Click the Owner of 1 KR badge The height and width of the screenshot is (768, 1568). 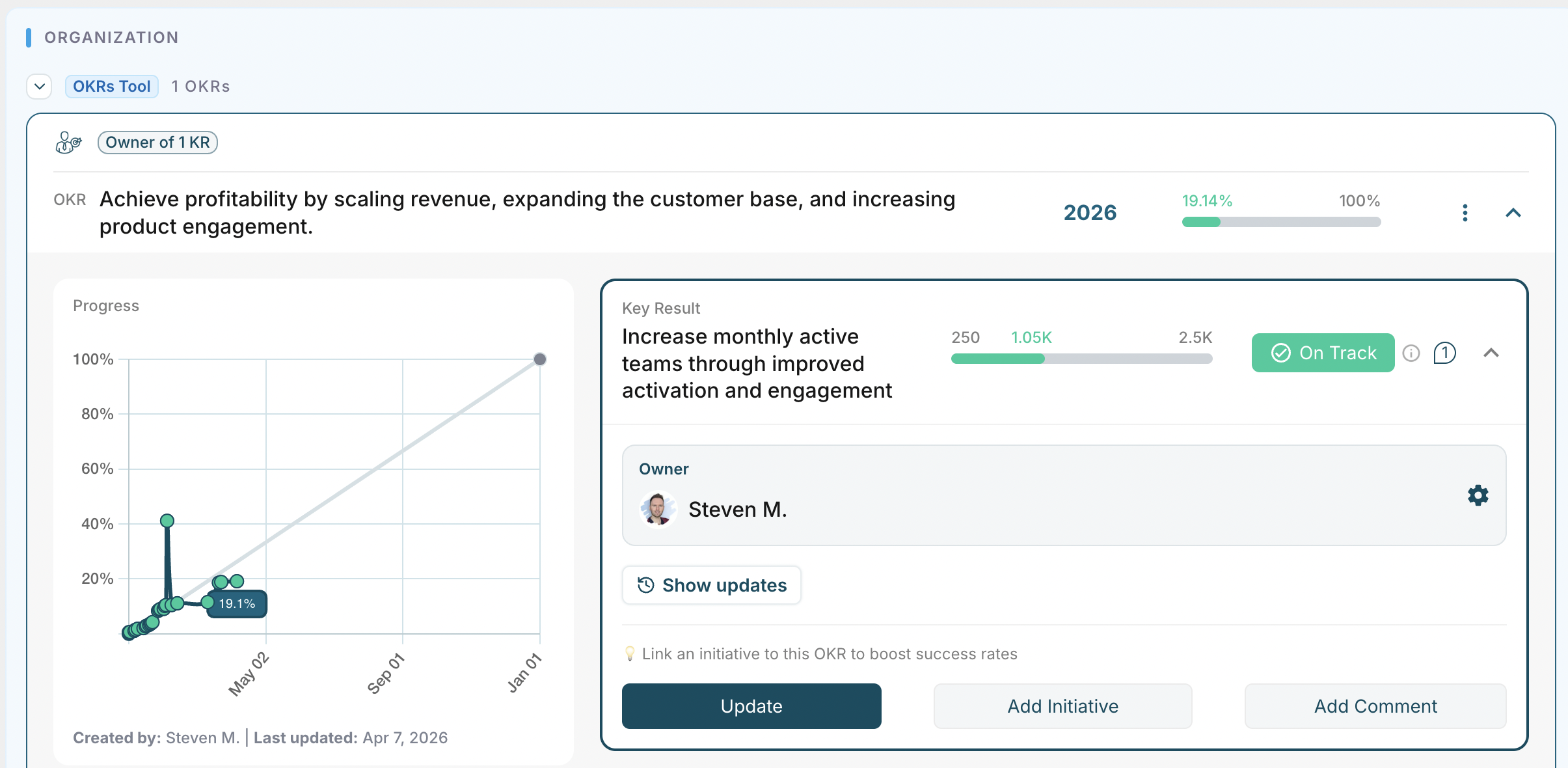coord(157,143)
